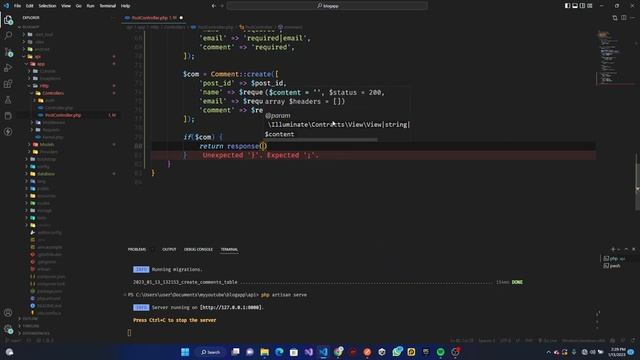Click the parameter hint horizontal scrollbar

point(321,140)
